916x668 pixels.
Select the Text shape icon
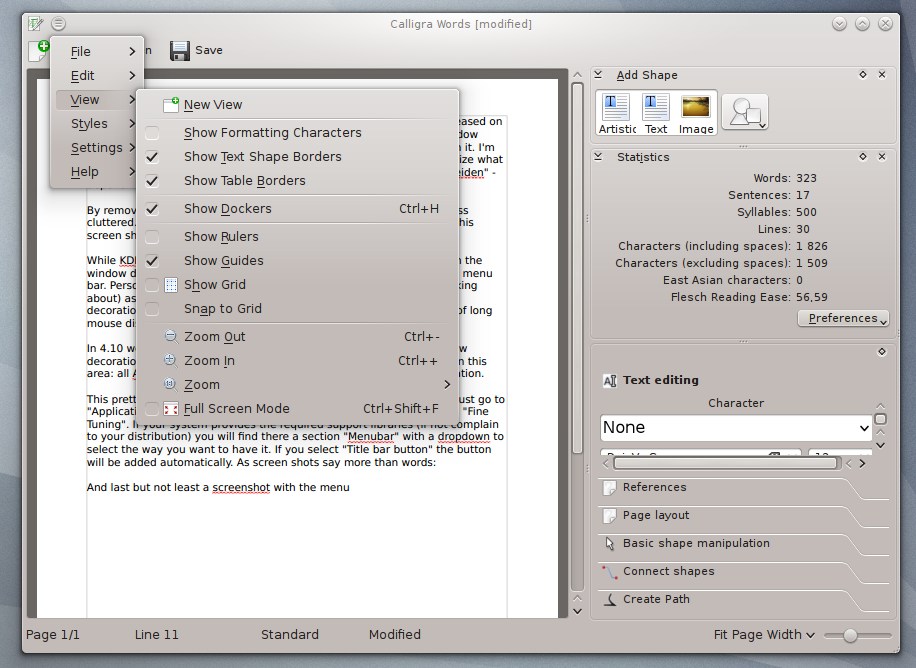[655, 108]
